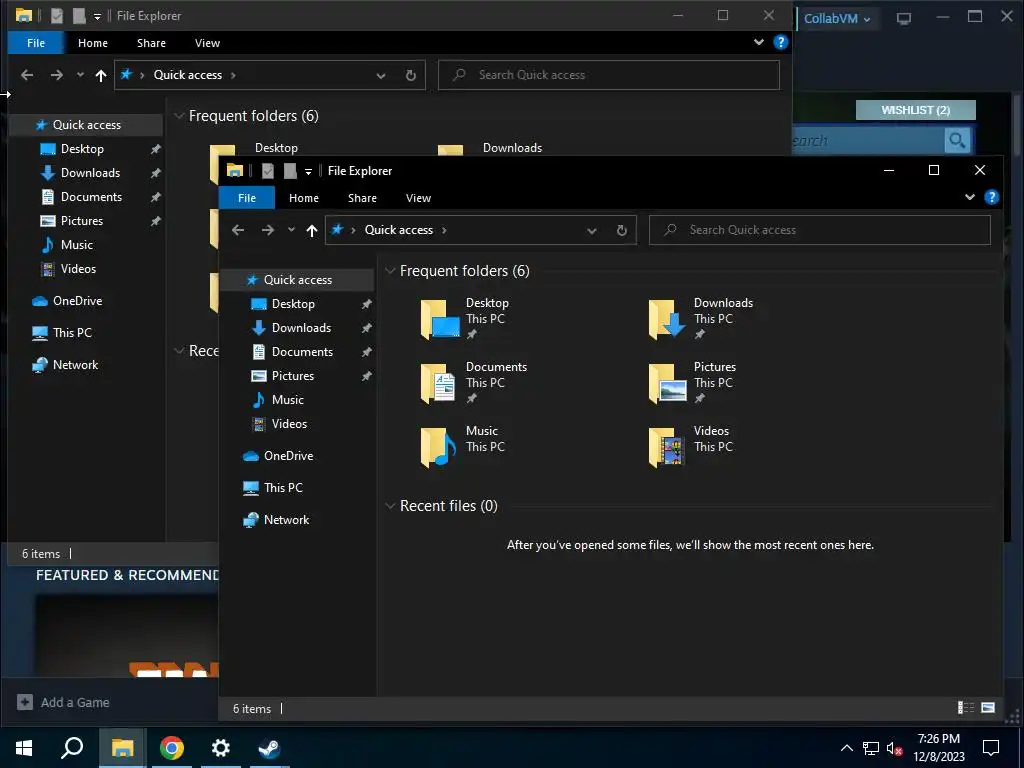The width and height of the screenshot is (1024, 768).
Task: Click WISHLIST (2) button in Steam
Action: 916,110
